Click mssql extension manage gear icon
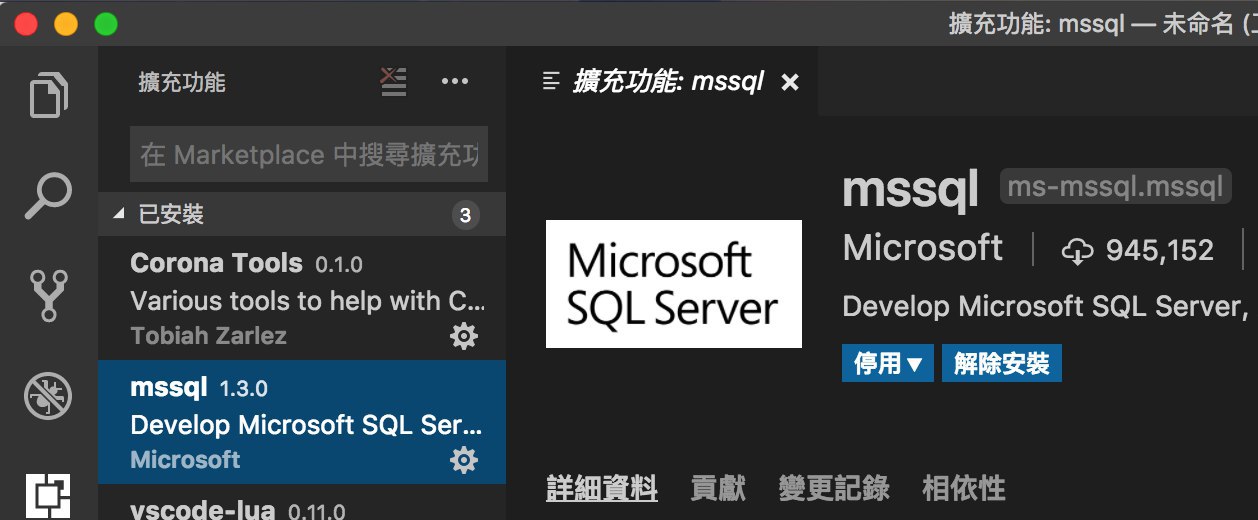The width and height of the screenshot is (1258, 520). point(464,460)
